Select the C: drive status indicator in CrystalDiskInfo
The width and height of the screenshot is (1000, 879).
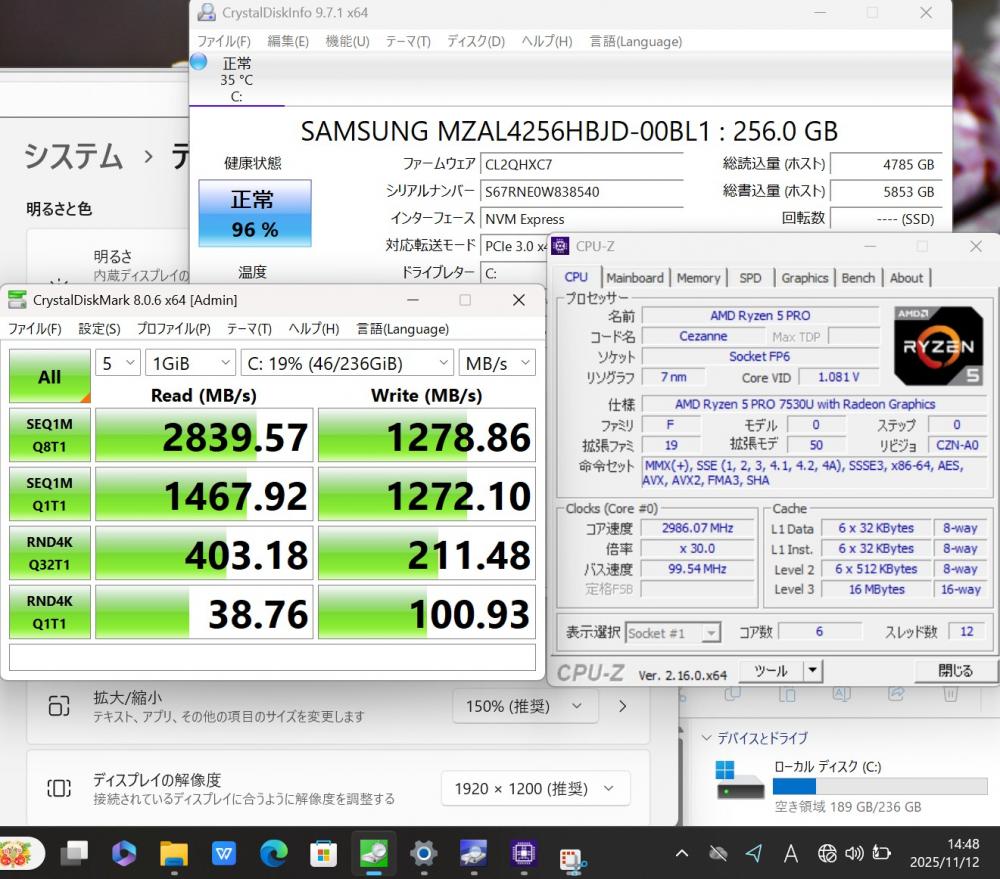(x=236, y=79)
